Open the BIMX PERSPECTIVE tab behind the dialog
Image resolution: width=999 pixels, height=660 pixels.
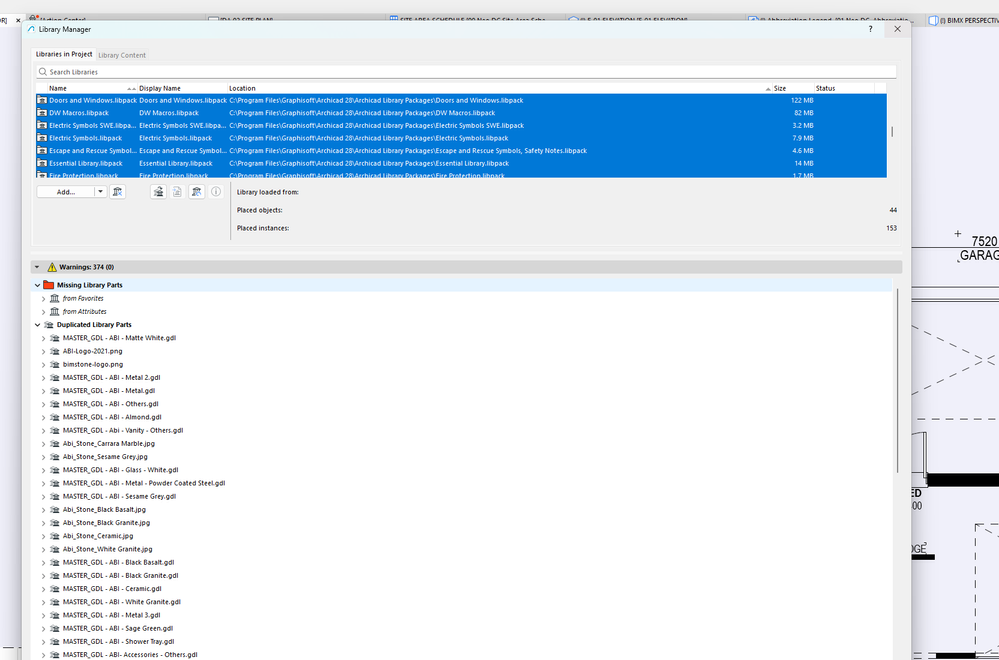tap(963, 20)
